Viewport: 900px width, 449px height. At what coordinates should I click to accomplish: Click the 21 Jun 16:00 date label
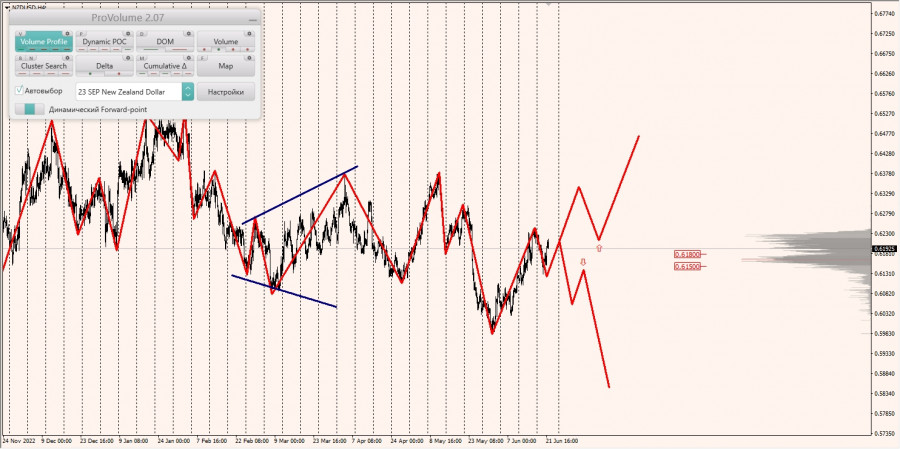point(561,442)
